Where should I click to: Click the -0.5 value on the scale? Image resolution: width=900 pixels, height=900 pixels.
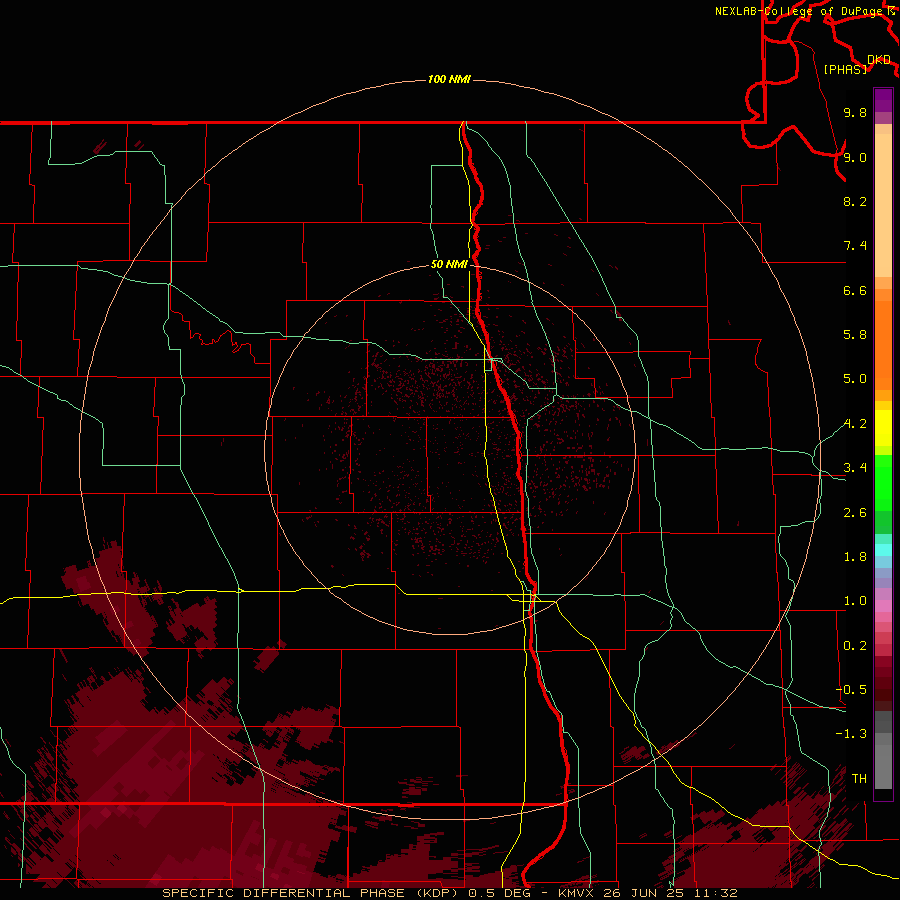[x=851, y=690]
